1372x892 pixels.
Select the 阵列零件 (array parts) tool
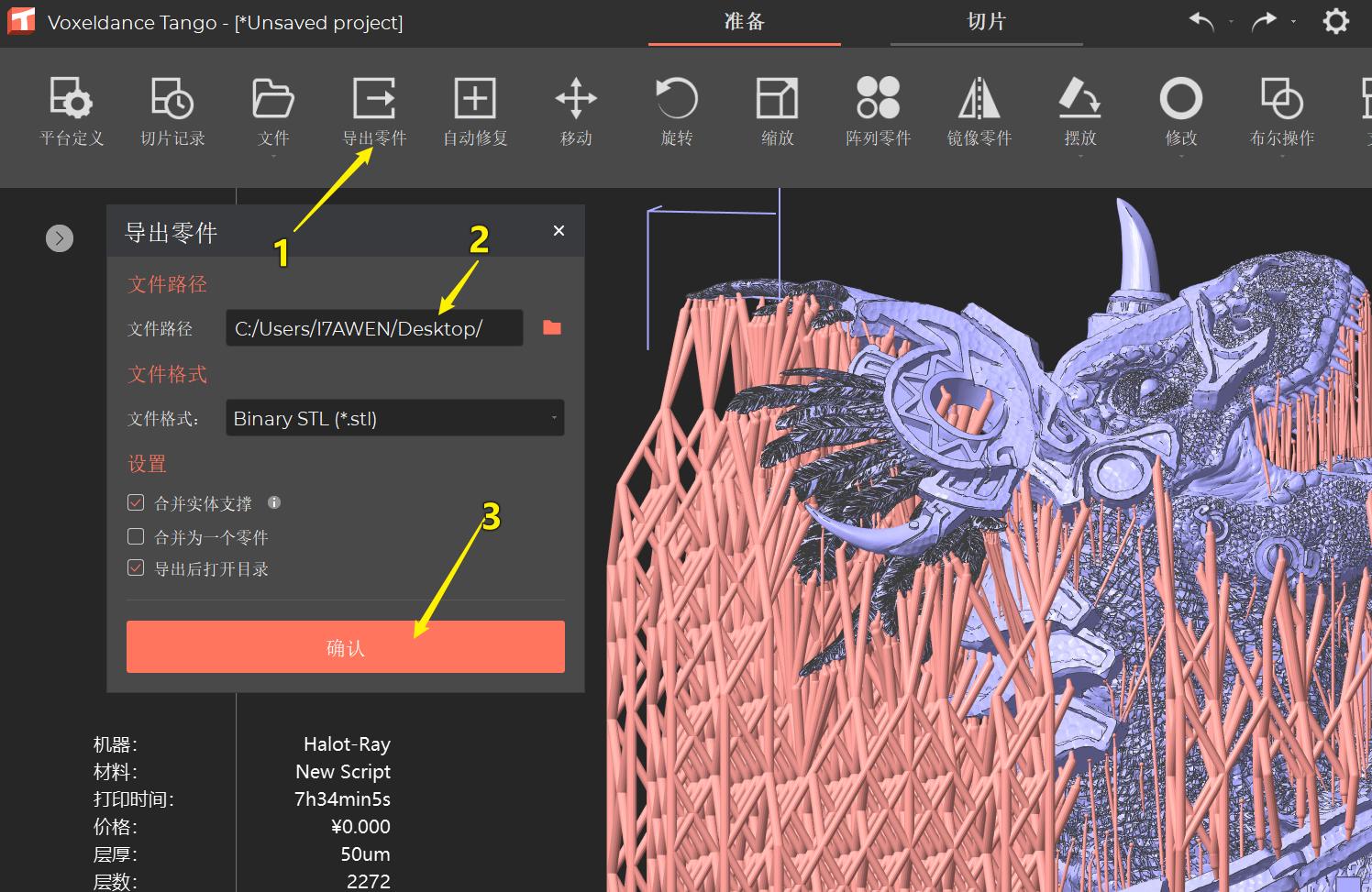click(877, 112)
